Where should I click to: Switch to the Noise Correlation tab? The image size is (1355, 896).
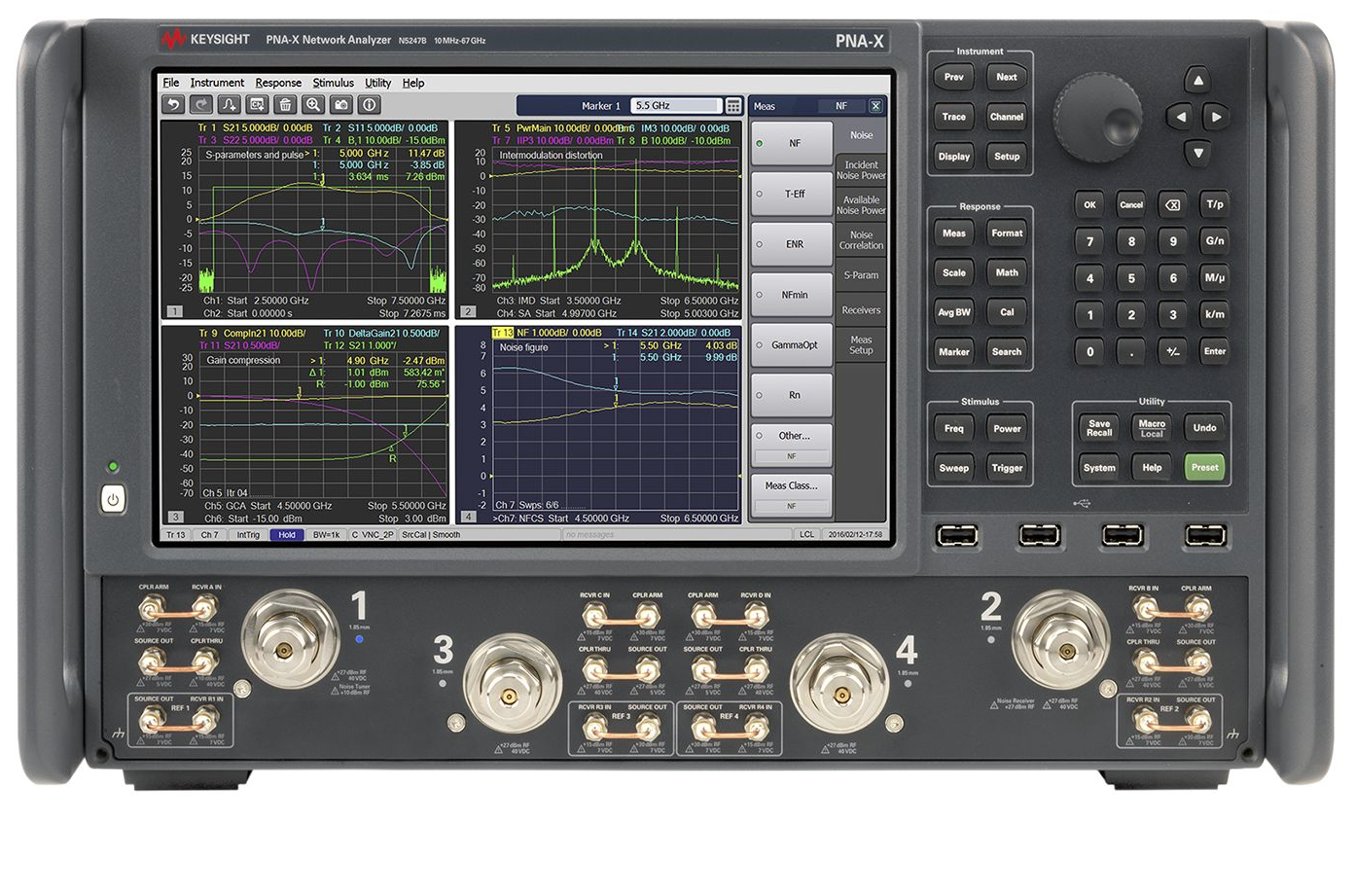coord(861,240)
